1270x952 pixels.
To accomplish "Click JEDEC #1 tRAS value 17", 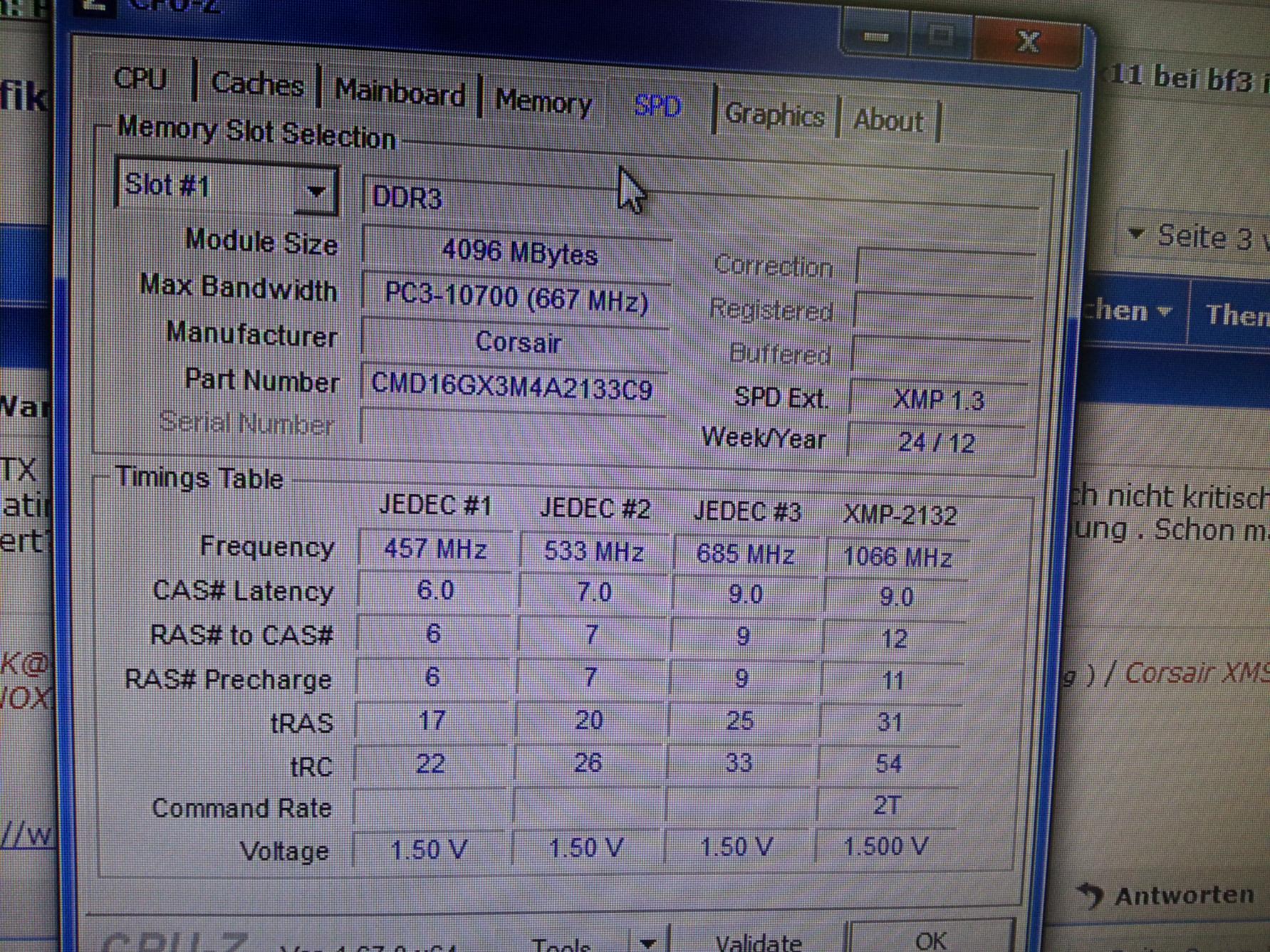I will (x=432, y=721).
